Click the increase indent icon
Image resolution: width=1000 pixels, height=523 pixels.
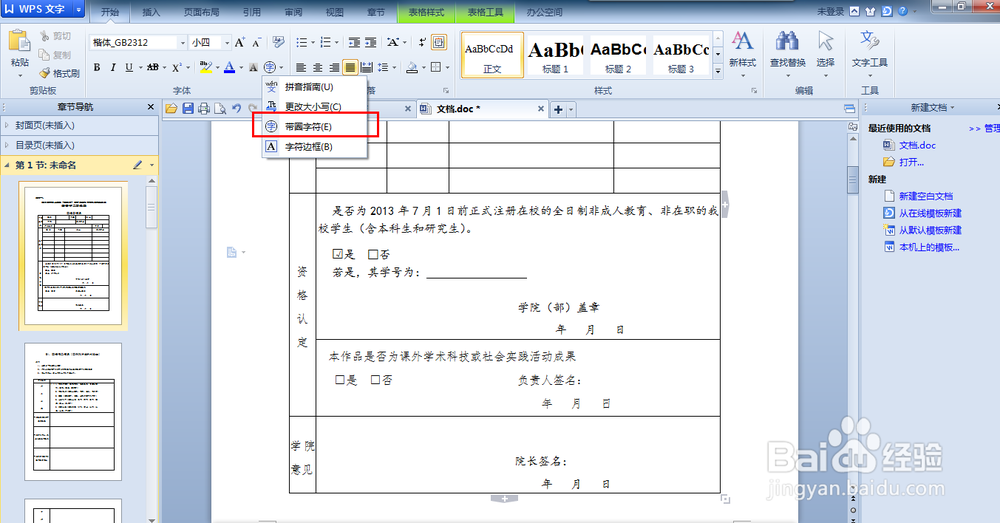pyautogui.click(x=371, y=42)
